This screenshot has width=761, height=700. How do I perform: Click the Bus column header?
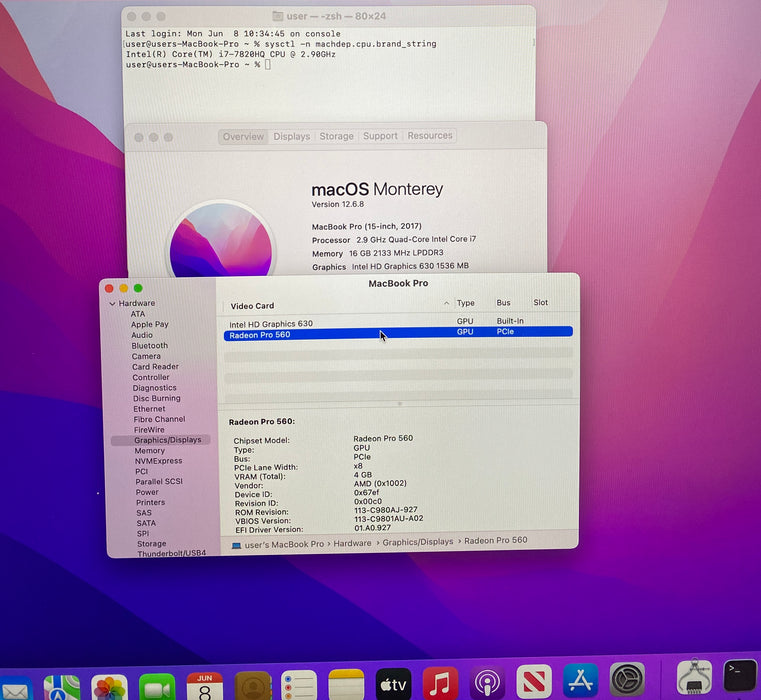pos(503,302)
